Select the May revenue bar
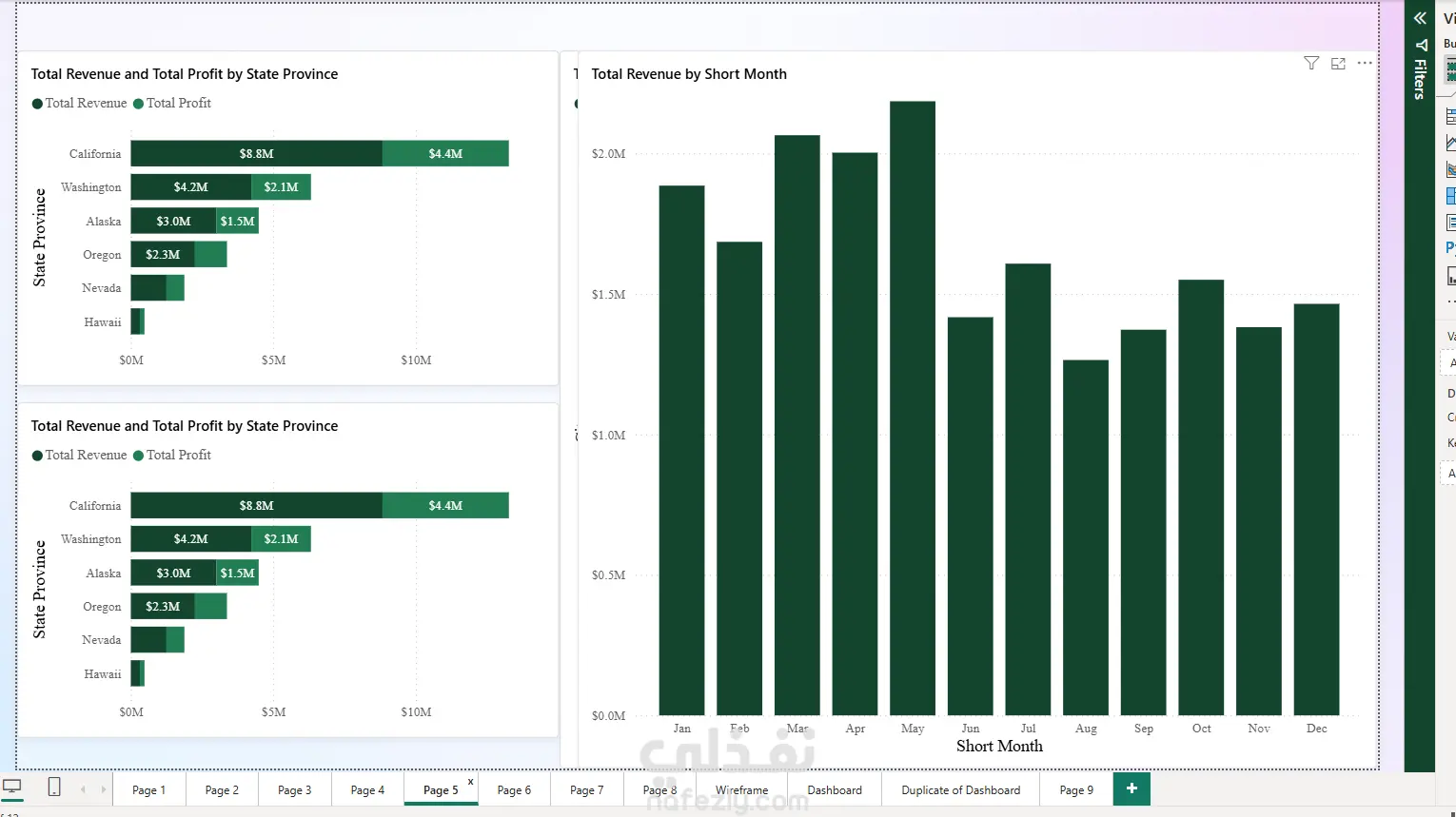Viewport: 1456px width, 817px height. (x=913, y=408)
